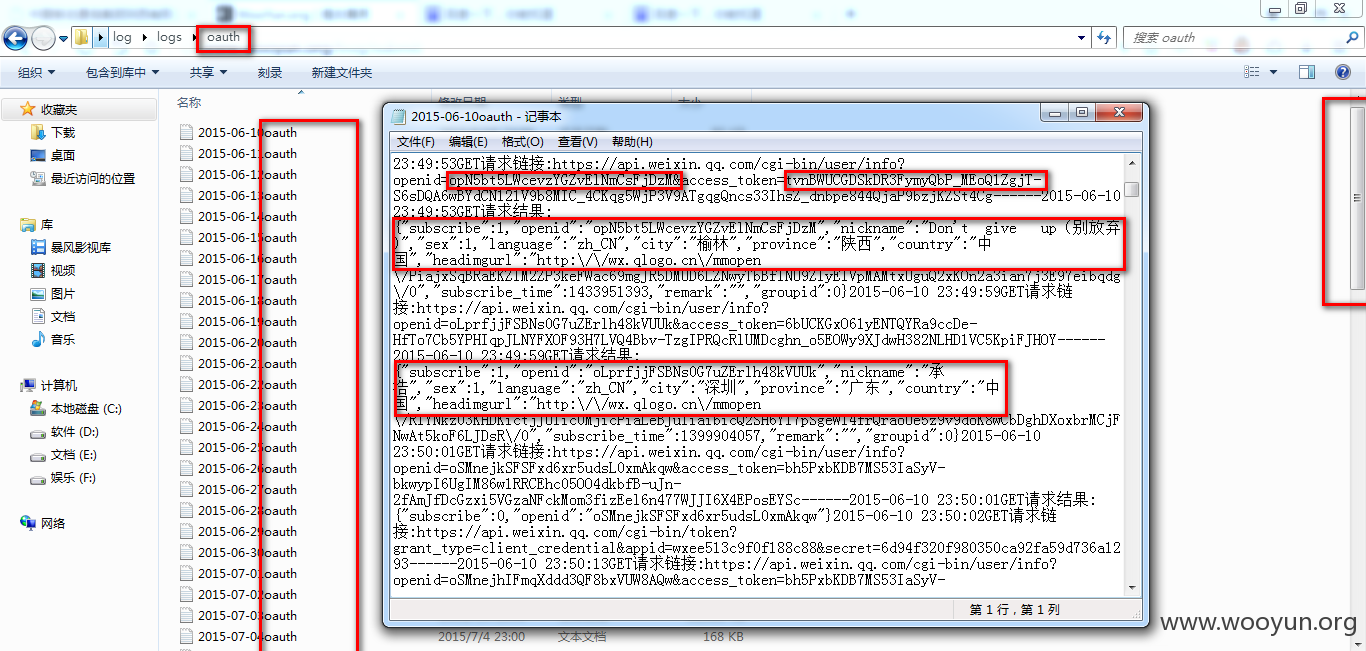Select the 2015-06-14oauth file icon

pos(186,216)
